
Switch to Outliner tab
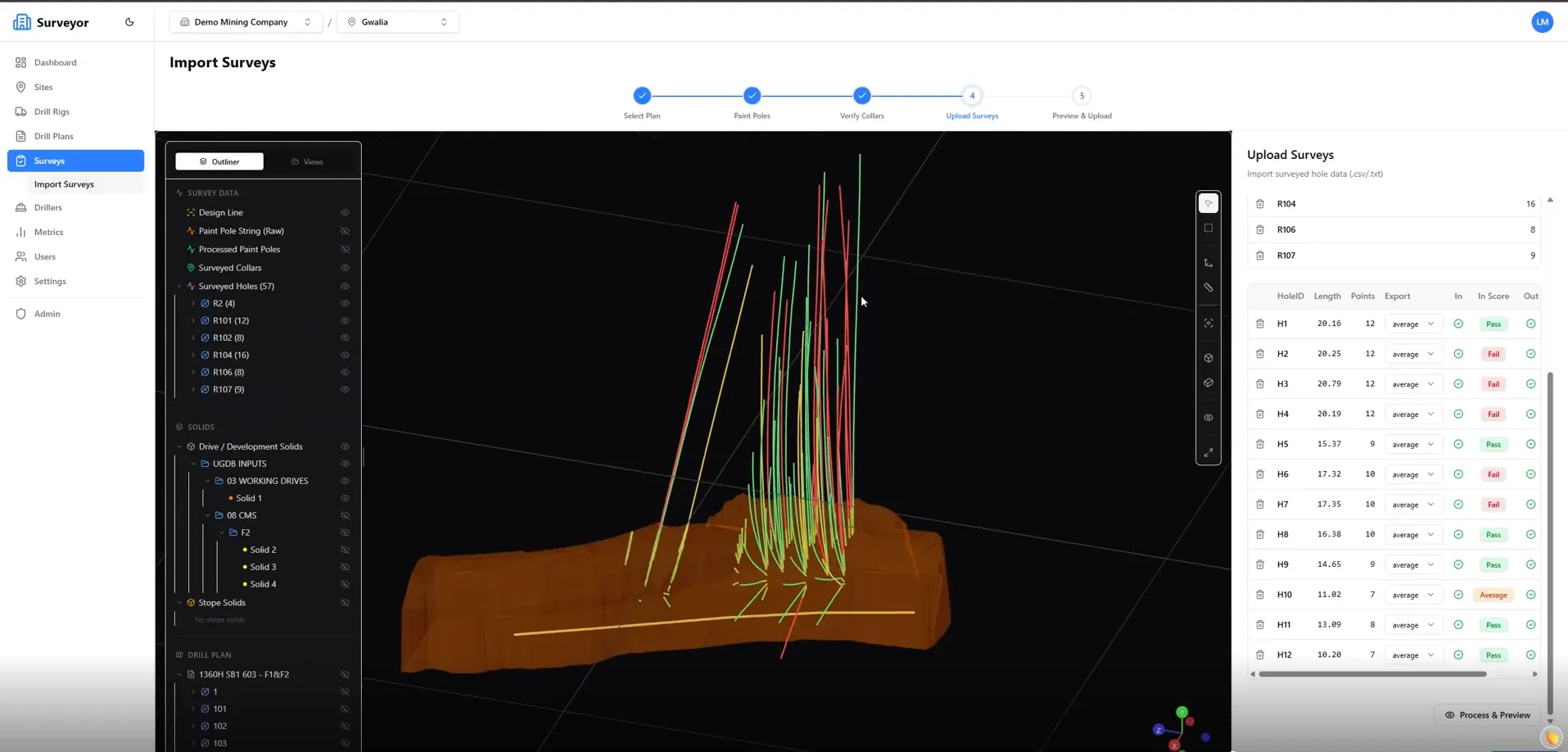pos(219,161)
